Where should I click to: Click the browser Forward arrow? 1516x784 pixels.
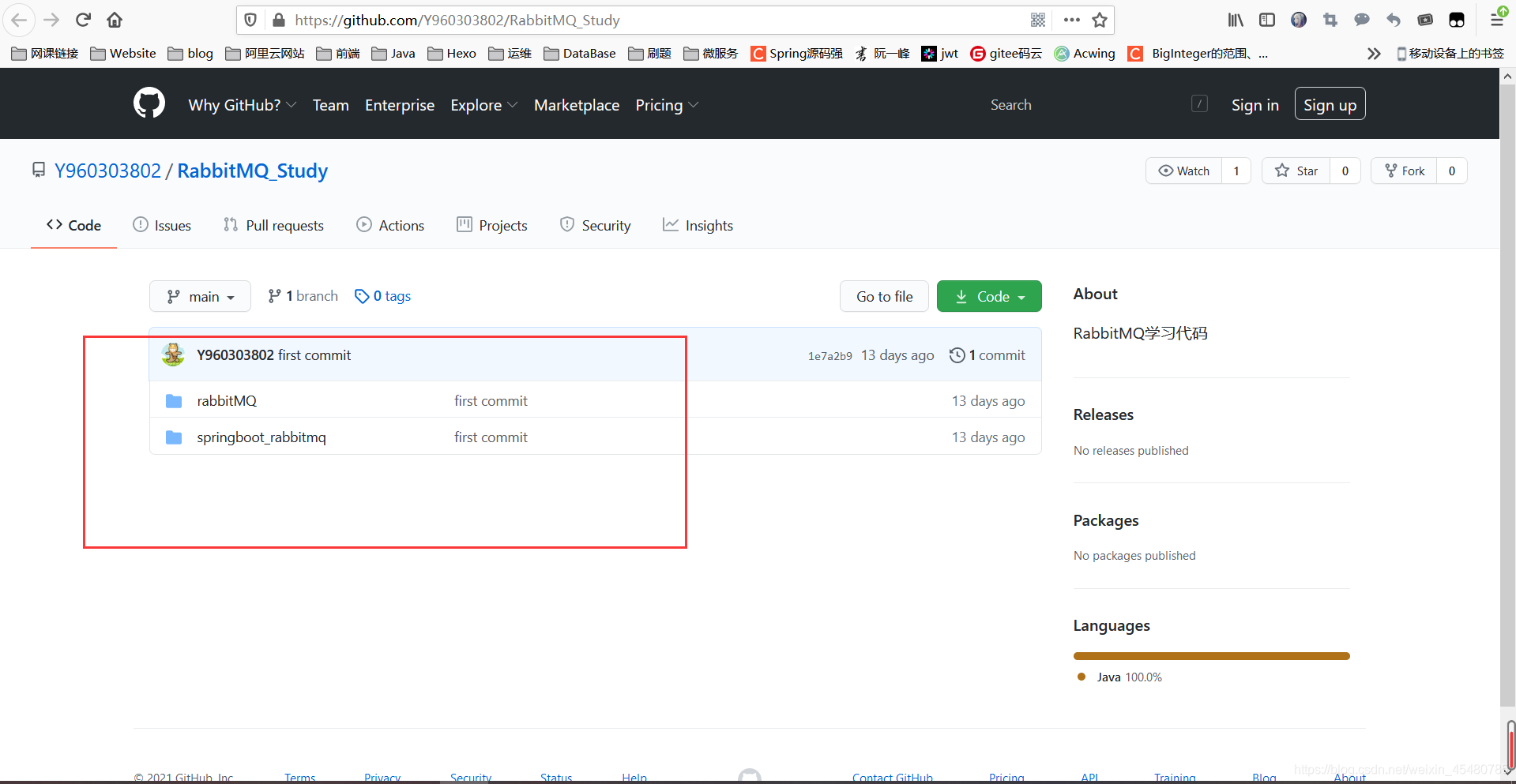pyautogui.click(x=51, y=20)
